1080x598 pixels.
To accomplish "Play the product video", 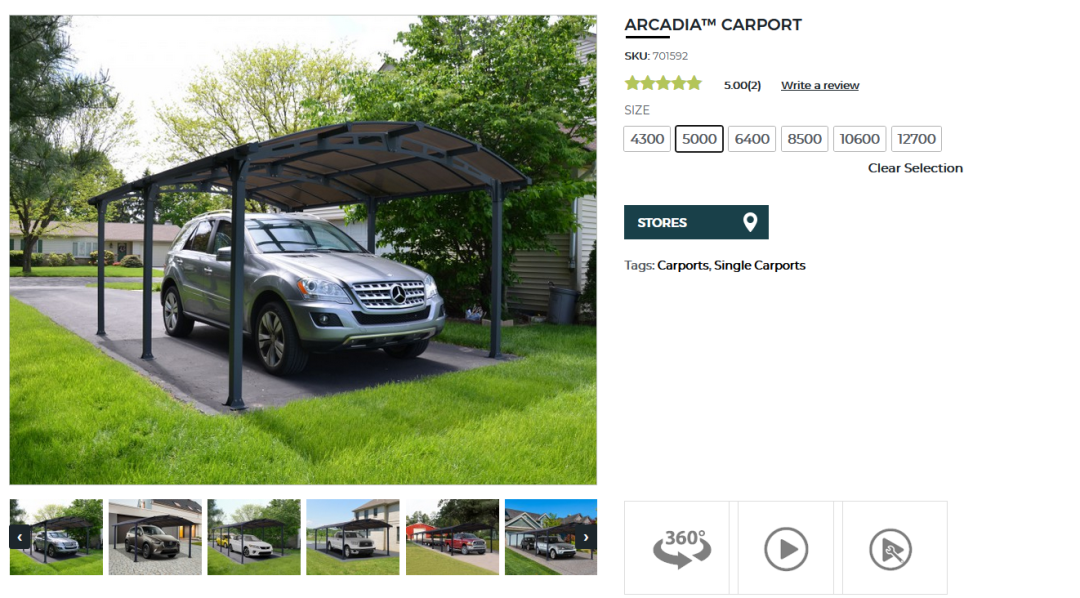I will (786, 549).
